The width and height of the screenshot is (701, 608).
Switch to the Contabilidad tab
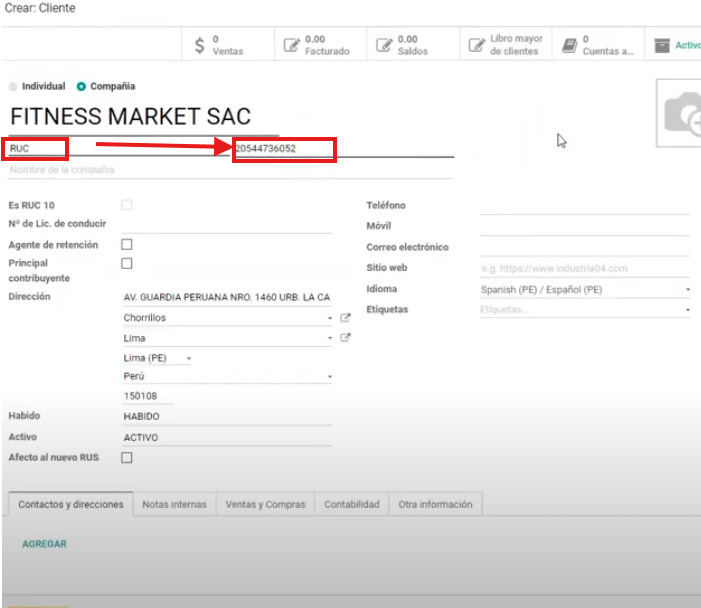pyautogui.click(x=351, y=505)
